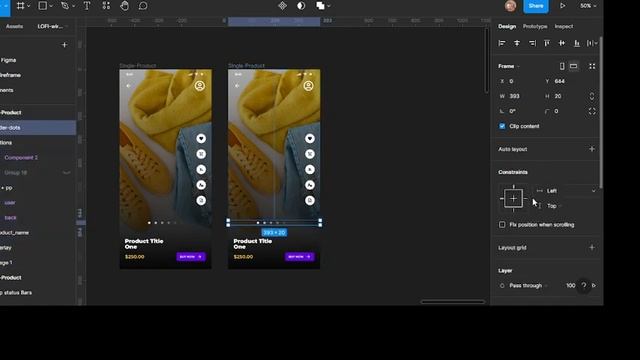The width and height of the screenshot is (640, 360).
Task: Click the constraints diagram widget
Action: coord(513,198)
